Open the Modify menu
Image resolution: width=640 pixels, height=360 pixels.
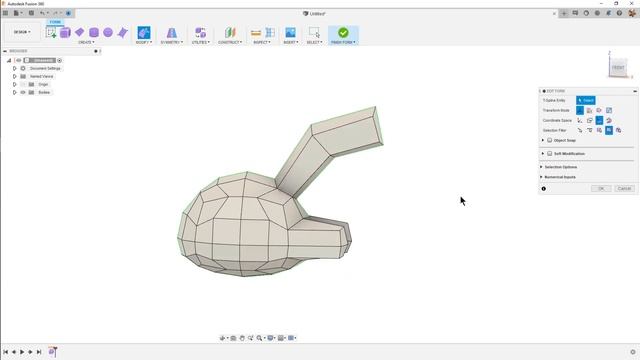click(144, 42)
